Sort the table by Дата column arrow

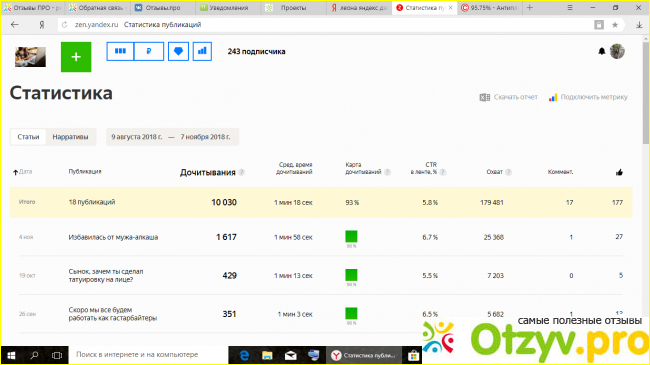(x=15, y=172)
